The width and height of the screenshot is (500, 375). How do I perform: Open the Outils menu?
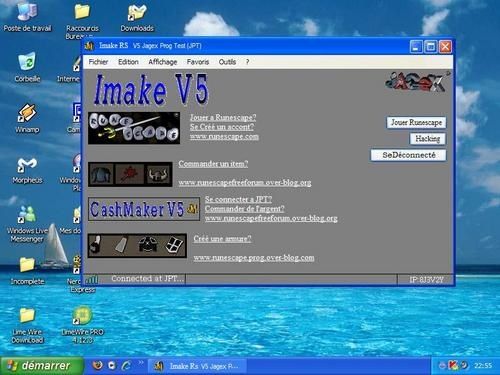pos(227,62)
